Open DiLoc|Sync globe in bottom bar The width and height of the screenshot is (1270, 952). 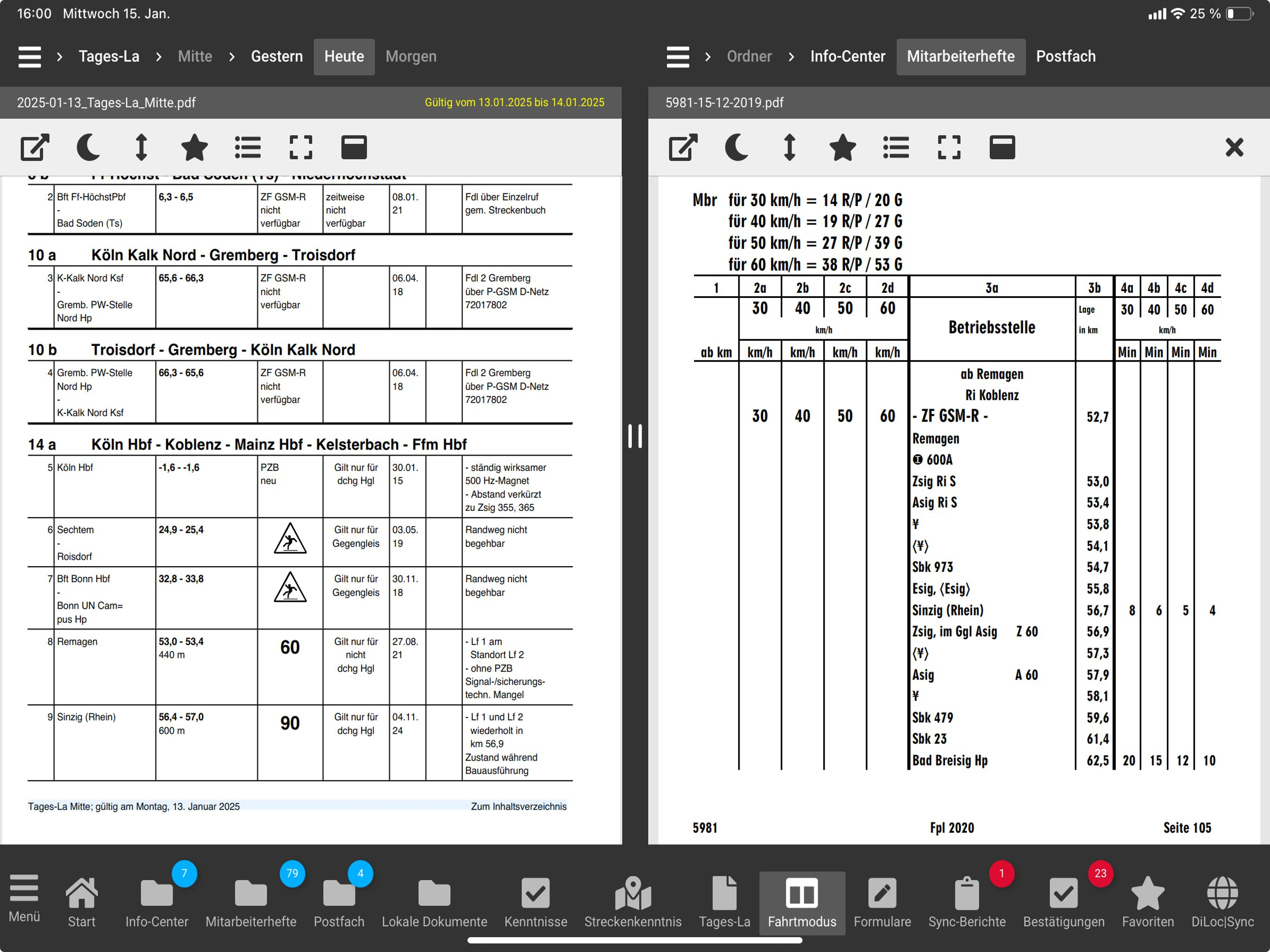click(1222, 902)
